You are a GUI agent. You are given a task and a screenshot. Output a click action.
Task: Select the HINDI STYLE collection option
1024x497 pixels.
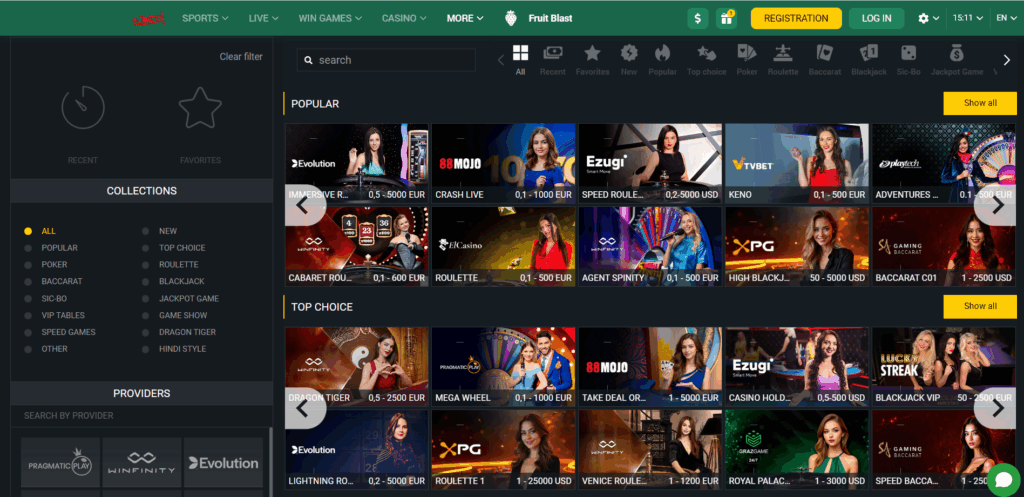tap(174, 349)
